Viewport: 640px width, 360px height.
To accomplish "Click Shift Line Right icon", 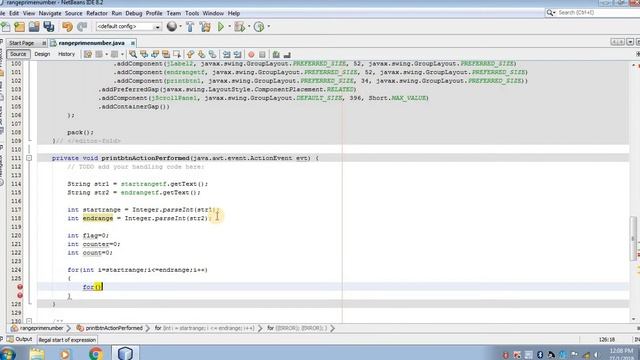I will click(x=238, y=54).
